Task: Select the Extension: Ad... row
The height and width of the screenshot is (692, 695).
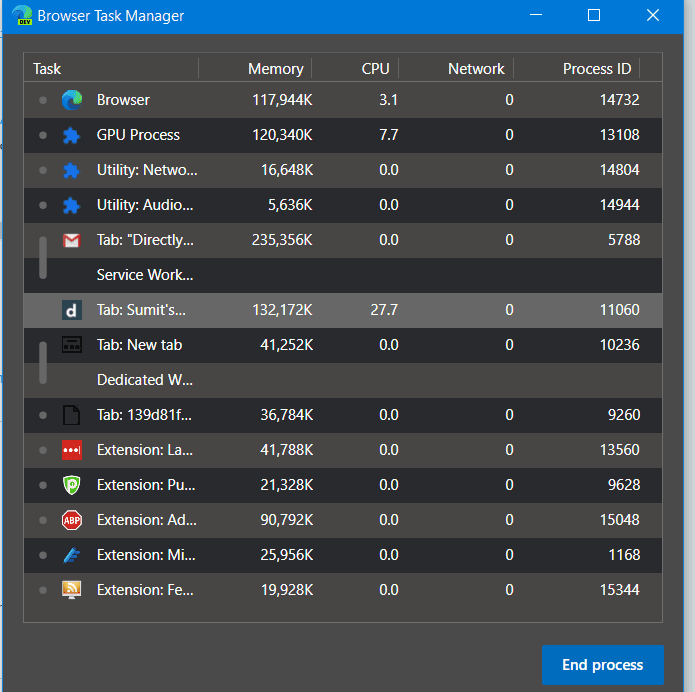Action: pyautogui.click(x=343, y=520)
